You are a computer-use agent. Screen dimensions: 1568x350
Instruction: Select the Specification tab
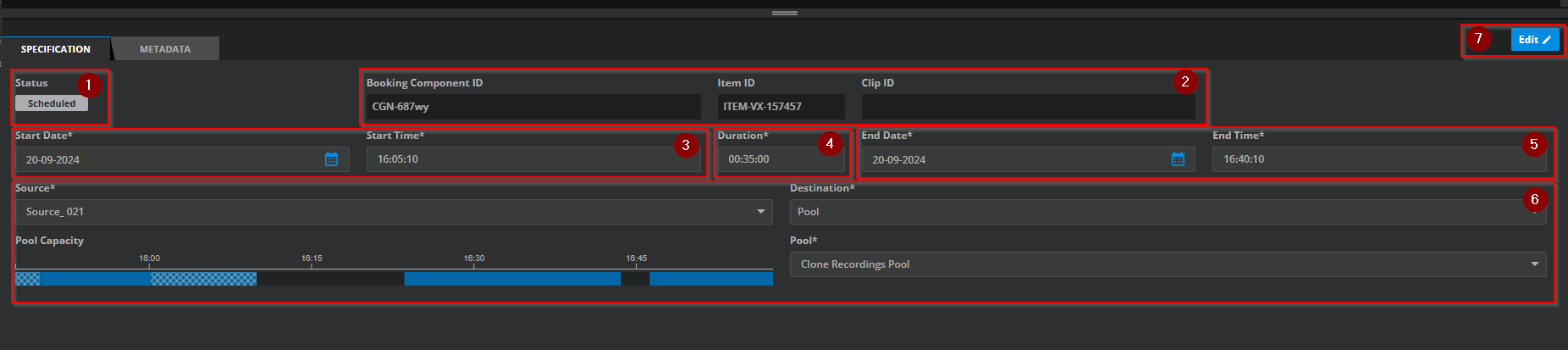tap(56, 49)
